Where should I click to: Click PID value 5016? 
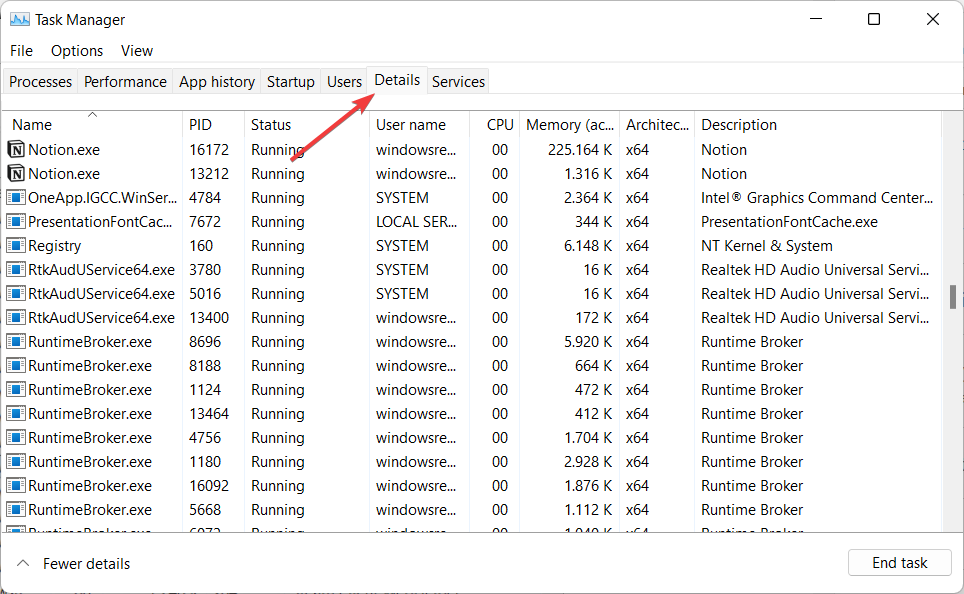pos(205,293)
